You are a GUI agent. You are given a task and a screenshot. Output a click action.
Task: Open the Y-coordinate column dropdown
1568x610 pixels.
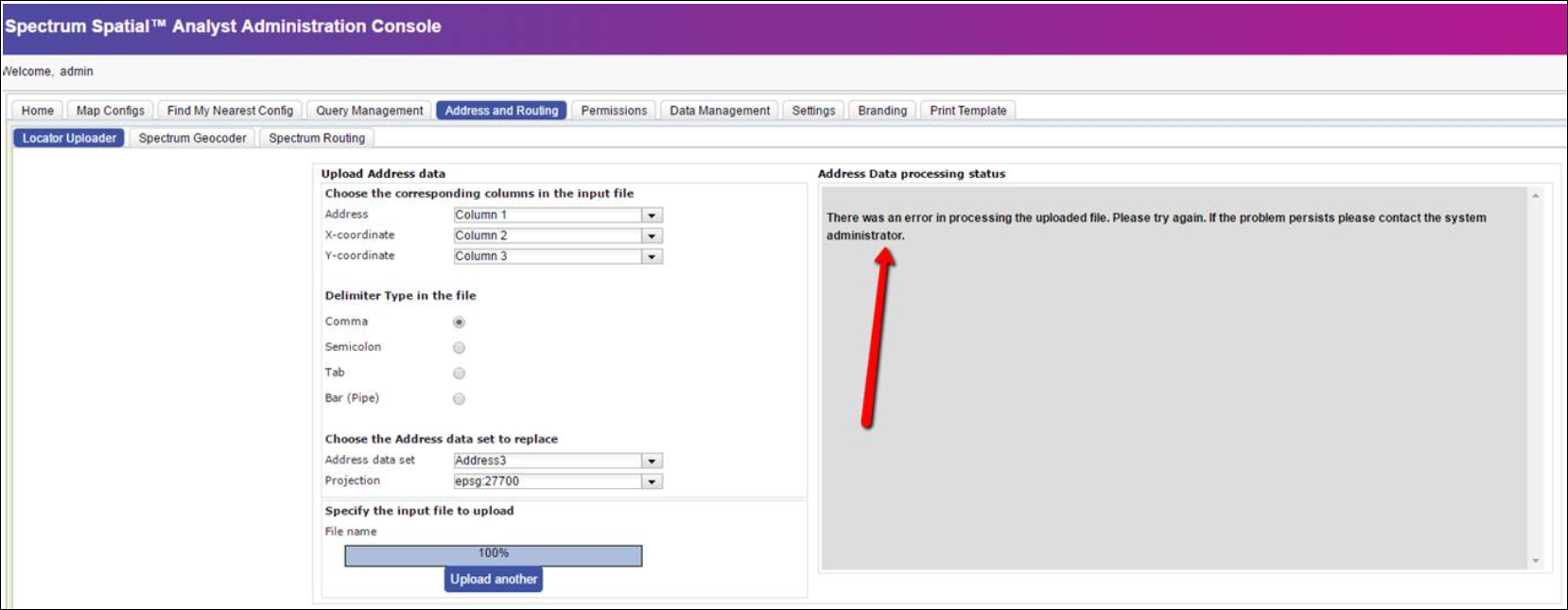coord(652,257)
